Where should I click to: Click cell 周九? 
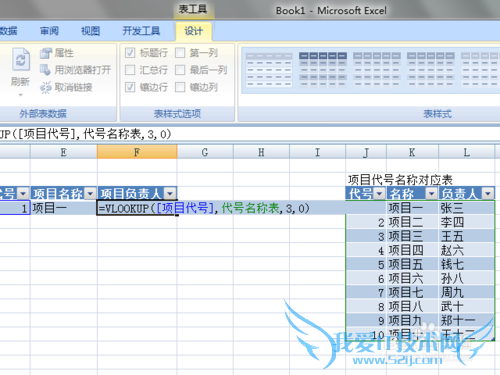(x=467, y=292)
